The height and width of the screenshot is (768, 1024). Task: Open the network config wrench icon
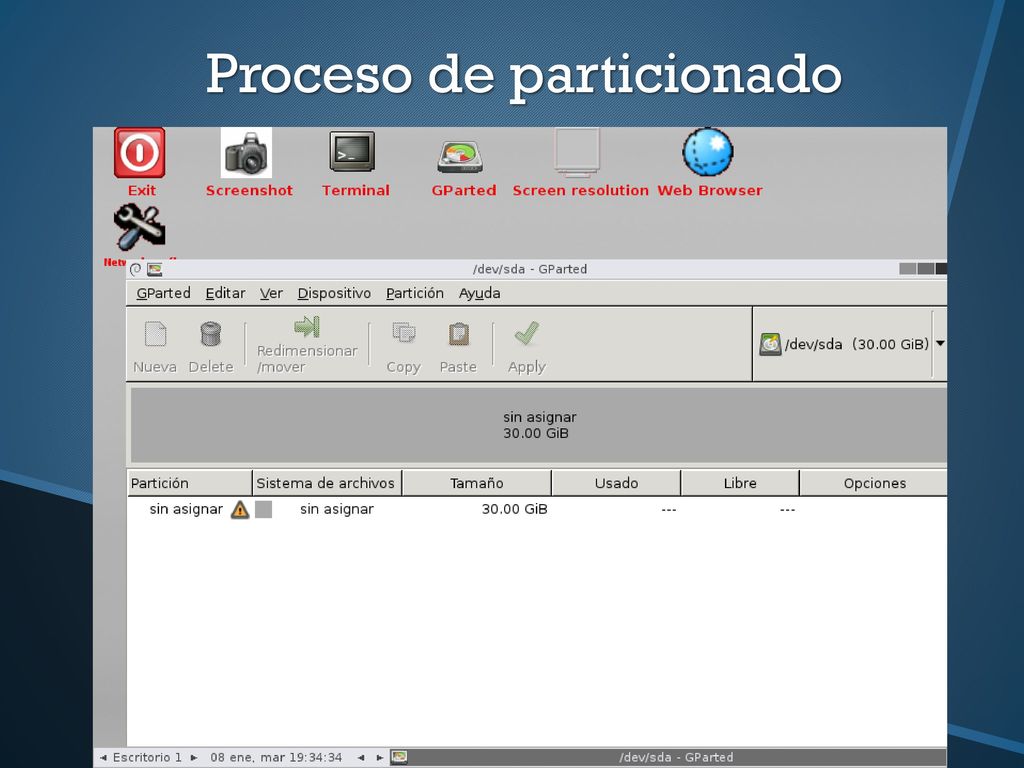coord(139,227)
